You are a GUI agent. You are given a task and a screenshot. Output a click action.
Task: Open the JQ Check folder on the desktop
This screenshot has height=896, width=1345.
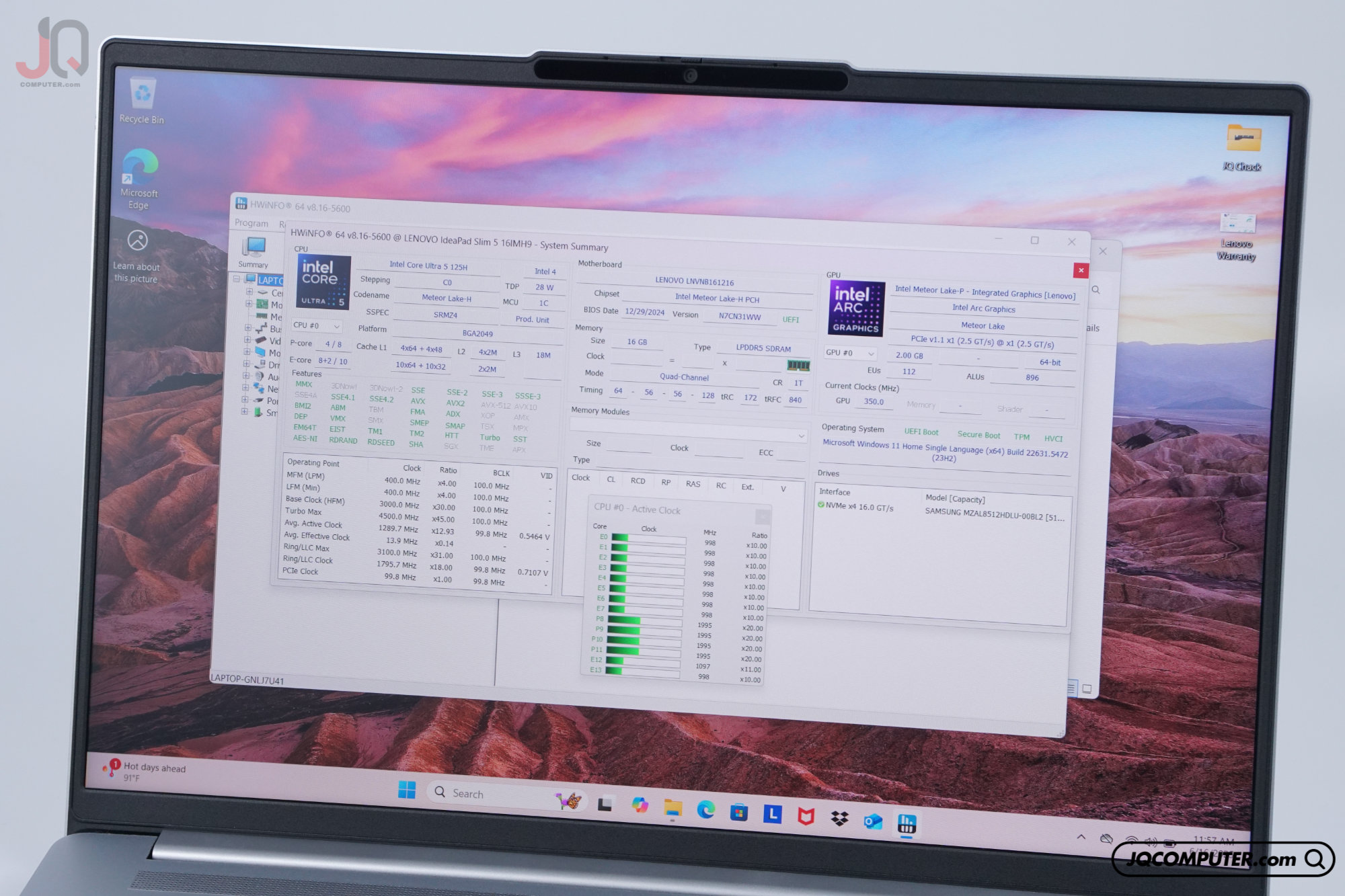coord(1242,147)
